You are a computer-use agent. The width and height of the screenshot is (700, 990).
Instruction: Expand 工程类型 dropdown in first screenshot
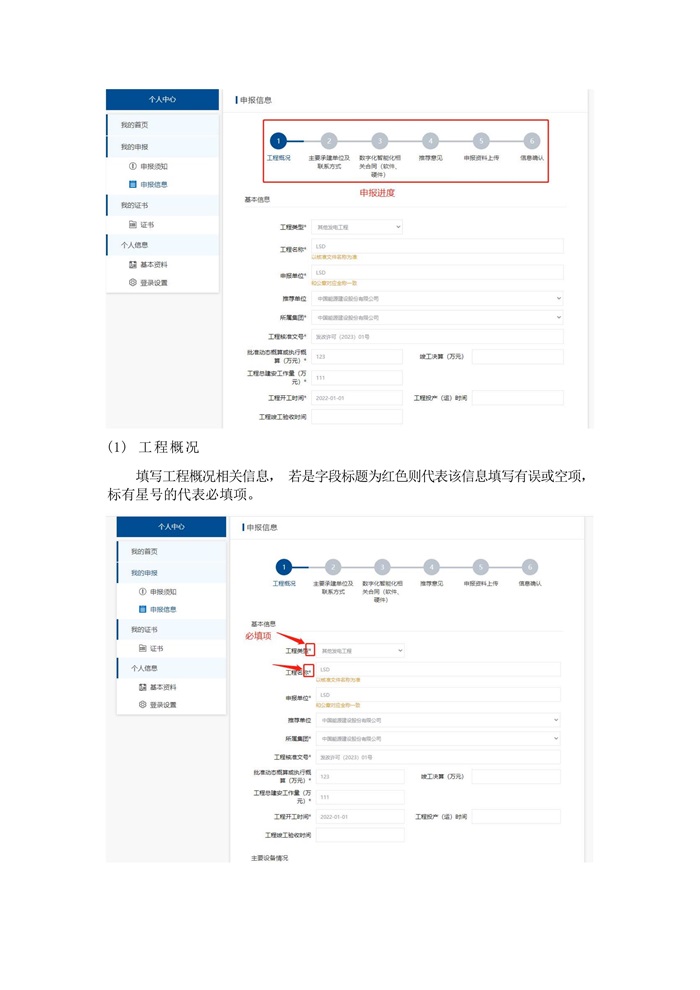[357, 227]
